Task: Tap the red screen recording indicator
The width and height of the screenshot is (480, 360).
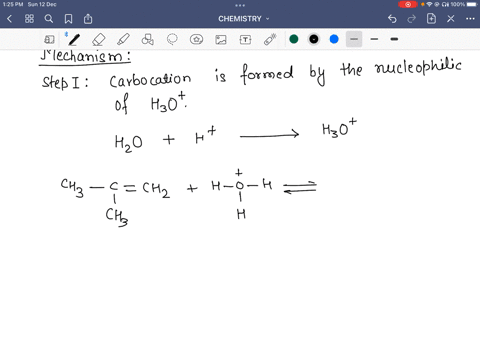Action: (408, 4)
